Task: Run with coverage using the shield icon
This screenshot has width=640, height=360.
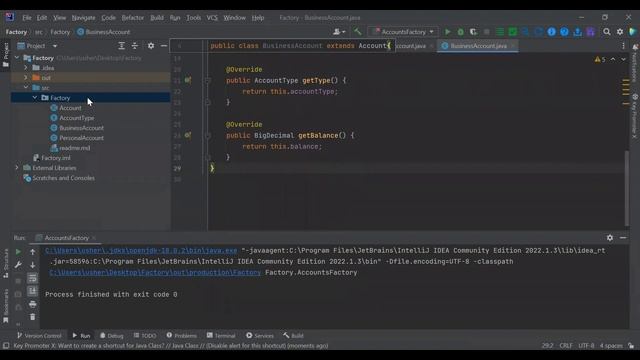Action: click(x=473, y=32)
